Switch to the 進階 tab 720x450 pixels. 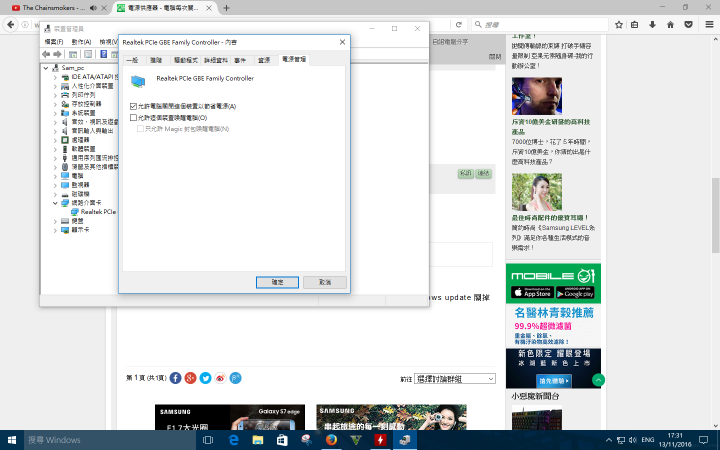(157, 60)
